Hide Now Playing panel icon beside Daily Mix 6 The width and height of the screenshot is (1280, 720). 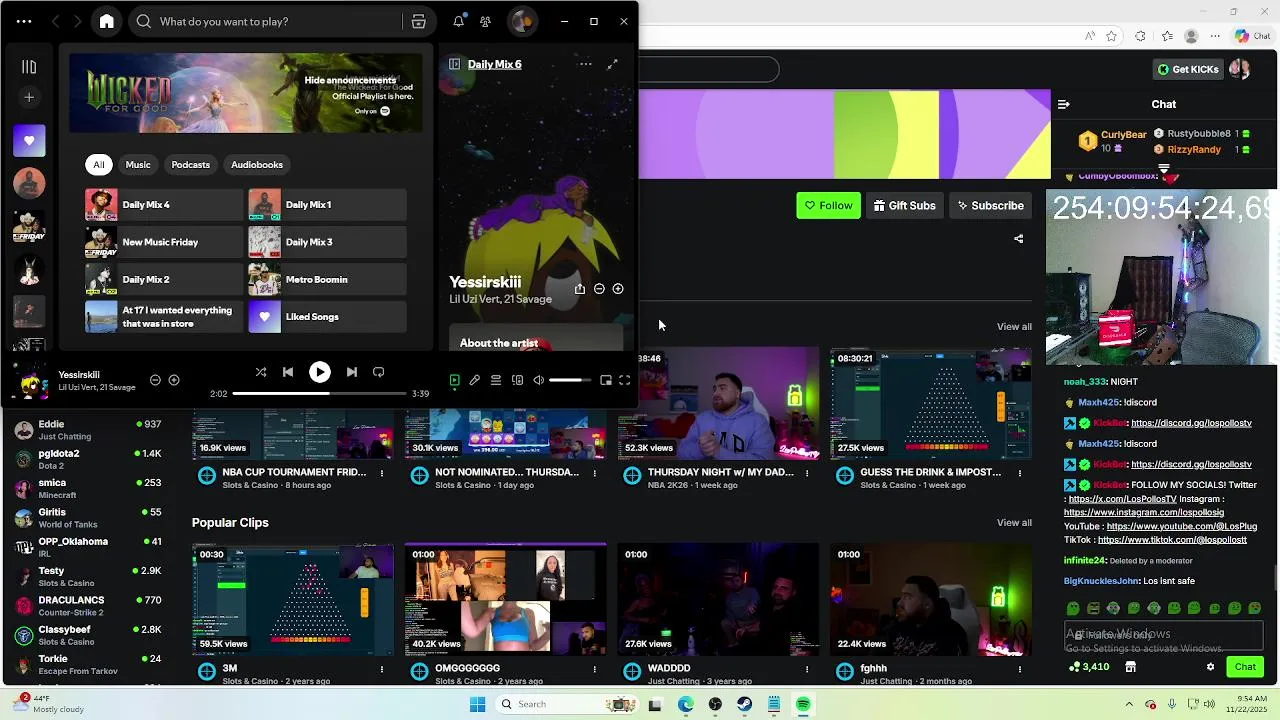pos(454,64)
